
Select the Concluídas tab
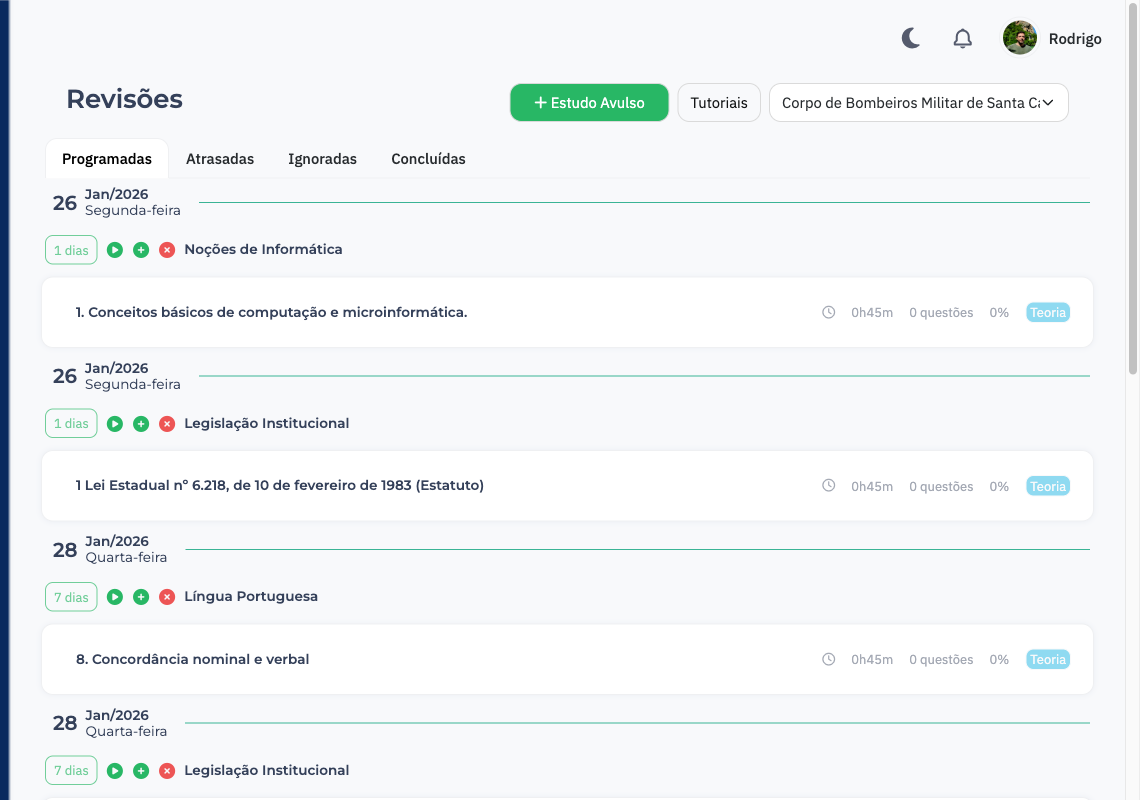pyautogui.click(x=428, y=159)
